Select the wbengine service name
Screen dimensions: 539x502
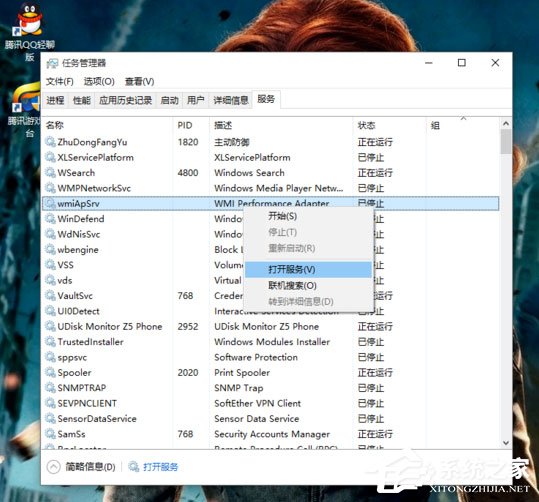78,249
